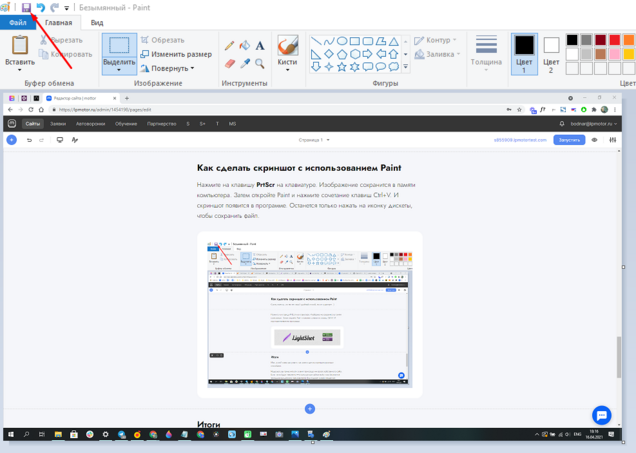Click the desktop device view icon in editor
Image resolution: width=636 pixels, height=453 pixels.
[60, 140]
